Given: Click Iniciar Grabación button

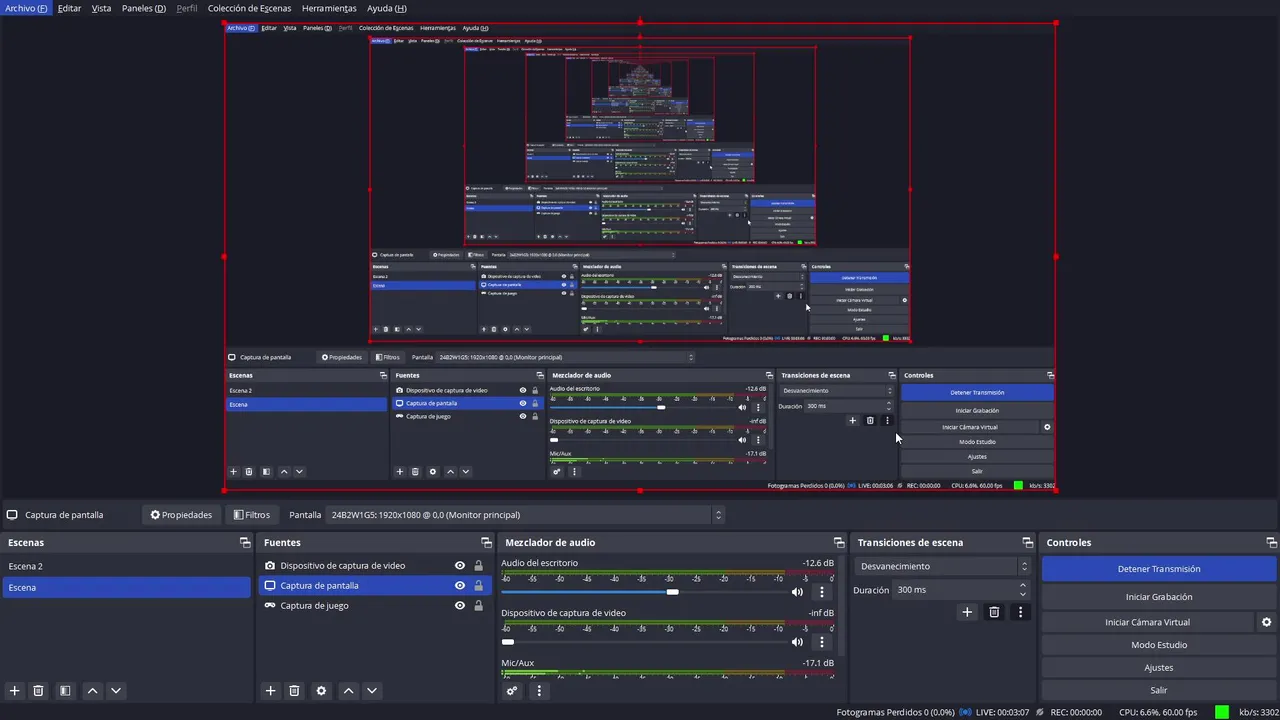Looking at the screenshot, I should tap(1159, 597).
